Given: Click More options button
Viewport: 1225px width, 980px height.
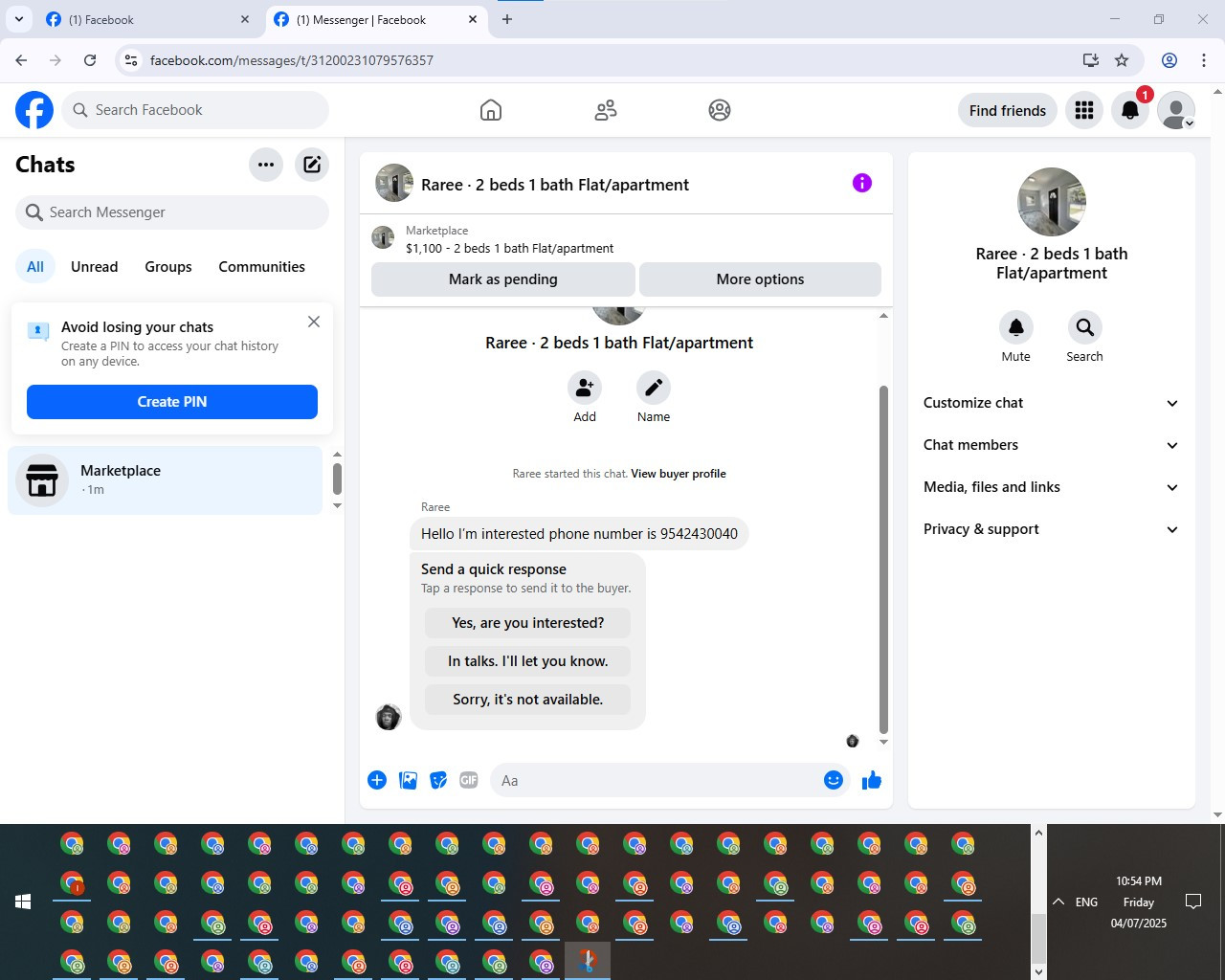Looking at the screenshot, I should pyautogui.click(x=760, y=279).
